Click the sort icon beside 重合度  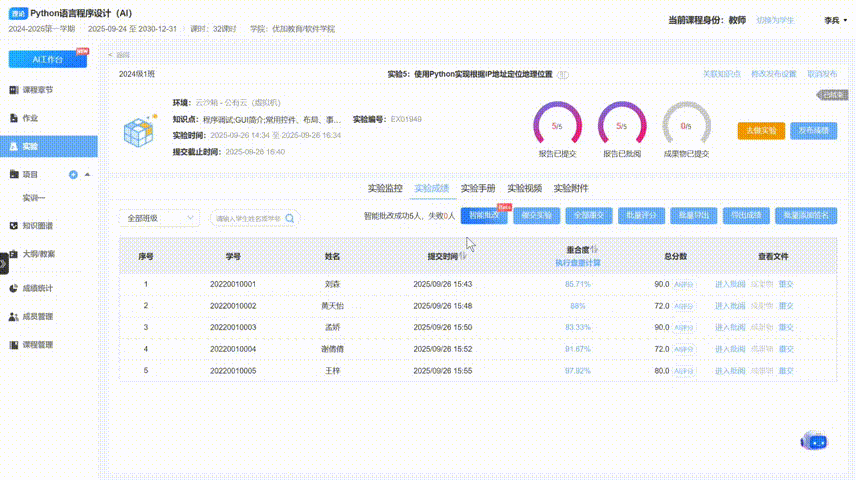[x=594, y=250]
